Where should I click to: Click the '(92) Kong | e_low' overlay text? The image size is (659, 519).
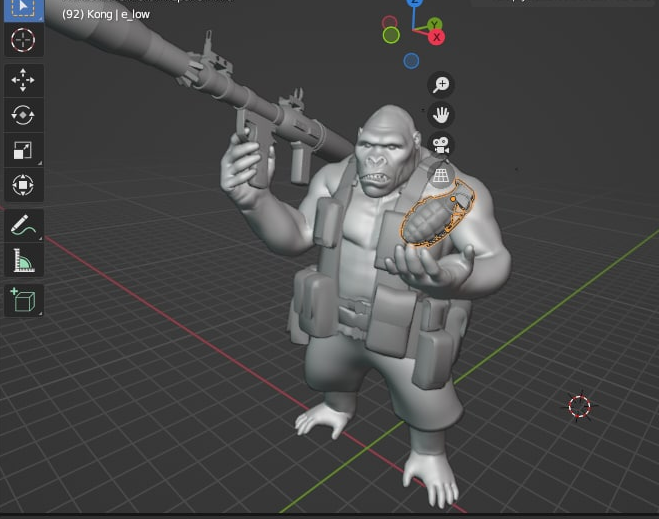coord(105,14)
